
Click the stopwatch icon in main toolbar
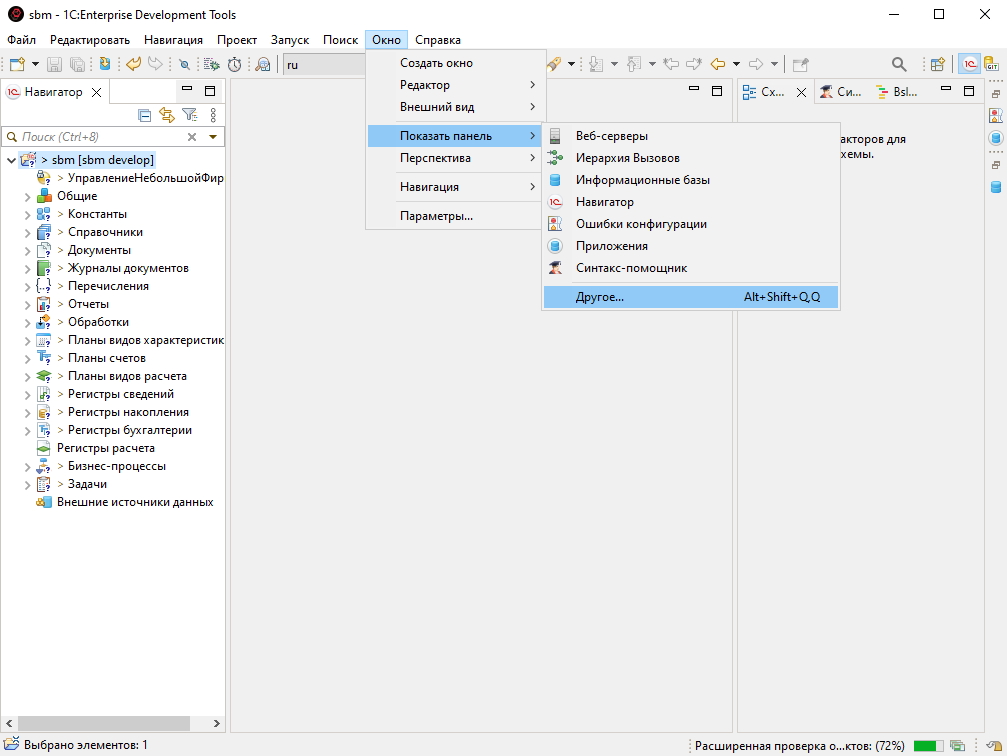tap(234, 64)
